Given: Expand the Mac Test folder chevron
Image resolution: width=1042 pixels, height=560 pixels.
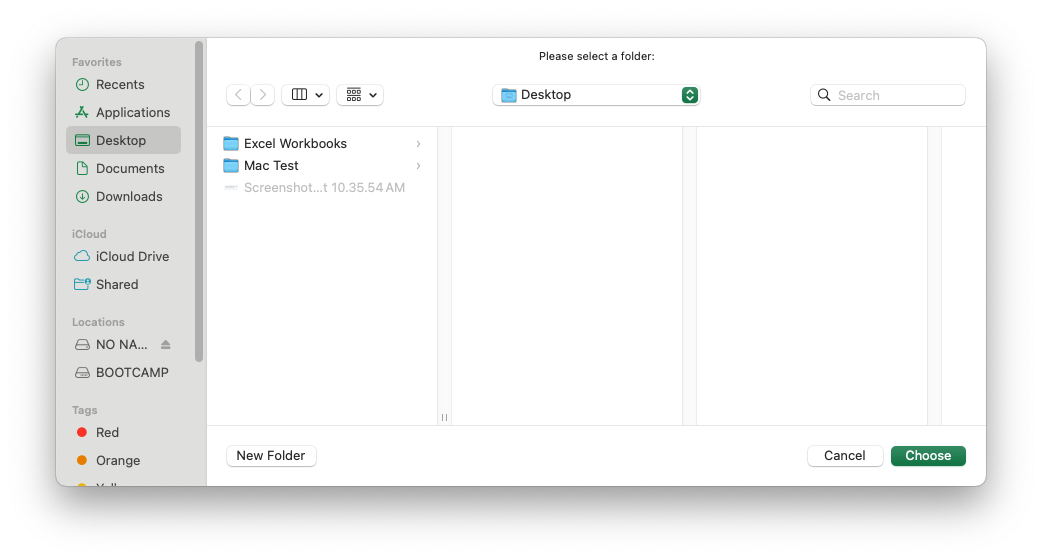Looking at the screenshot, I should coord(418,166).
